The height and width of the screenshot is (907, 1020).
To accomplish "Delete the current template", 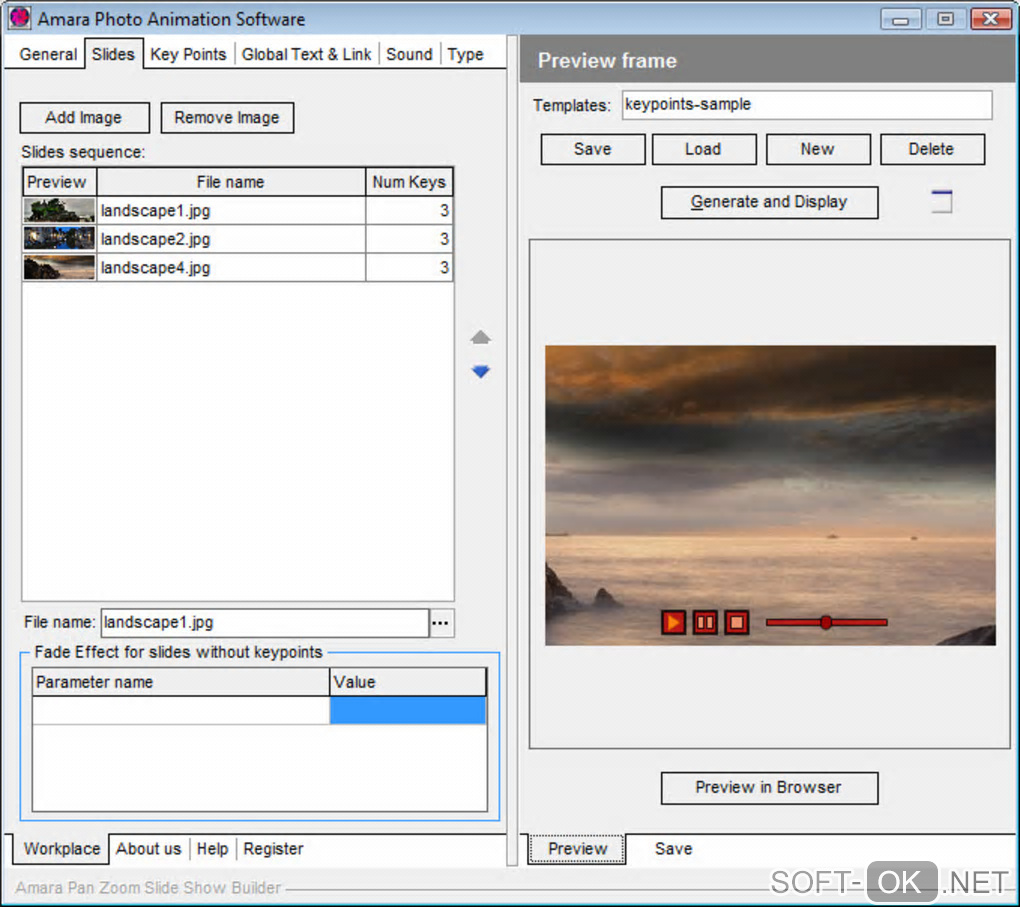I will 932,149.
